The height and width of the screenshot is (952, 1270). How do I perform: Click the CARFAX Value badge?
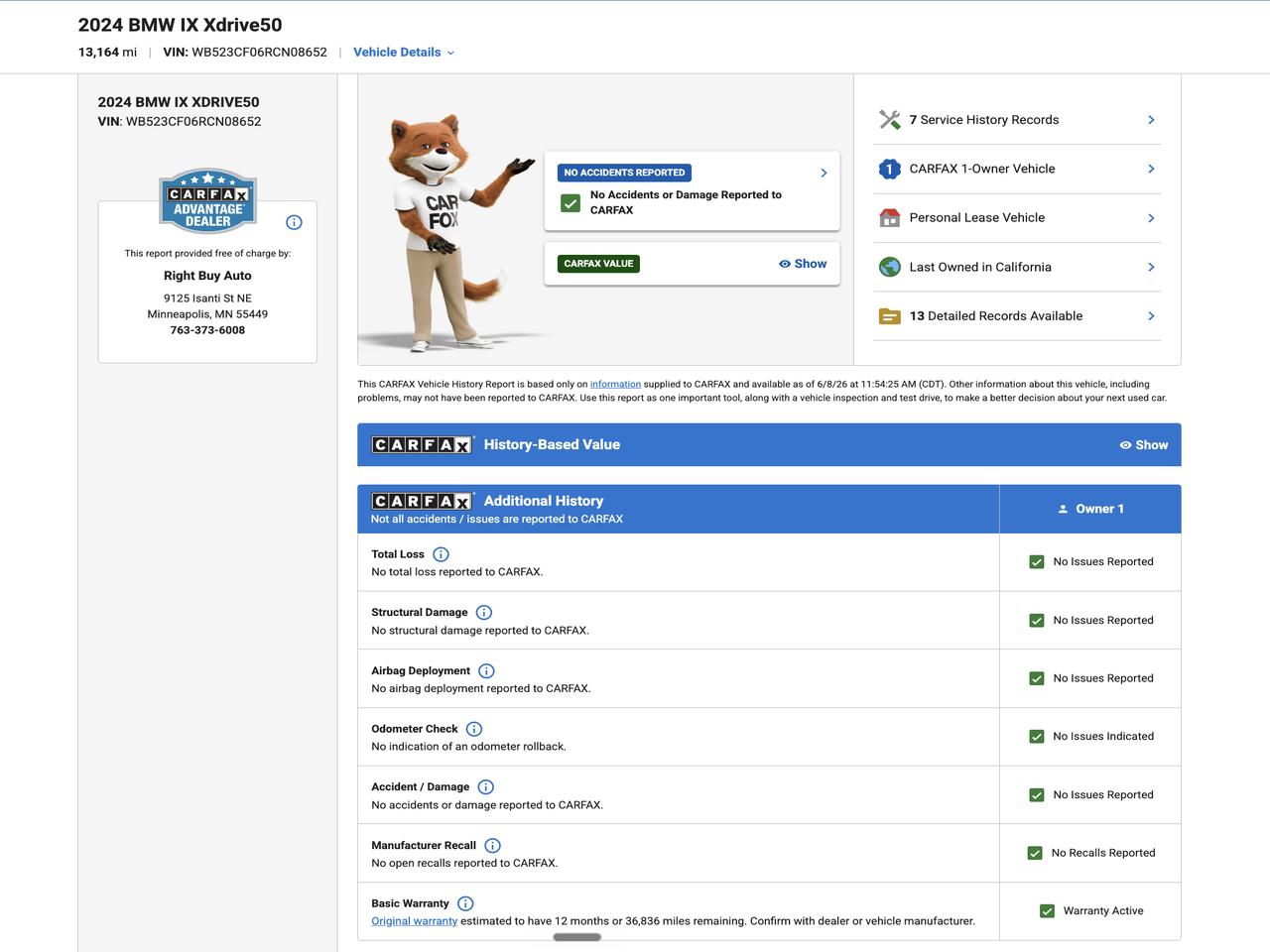[x=598, y=264]
